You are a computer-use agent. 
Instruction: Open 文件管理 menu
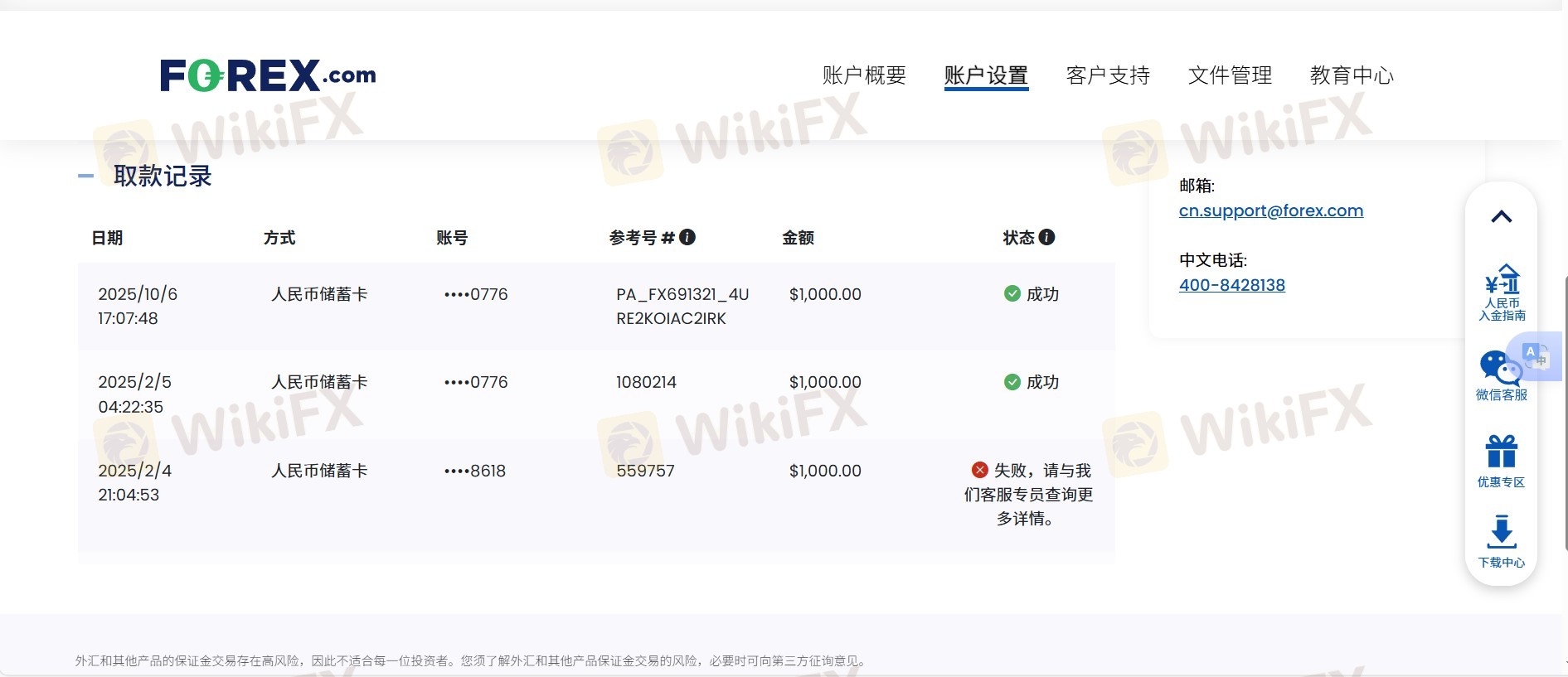tap(1230, 75)
